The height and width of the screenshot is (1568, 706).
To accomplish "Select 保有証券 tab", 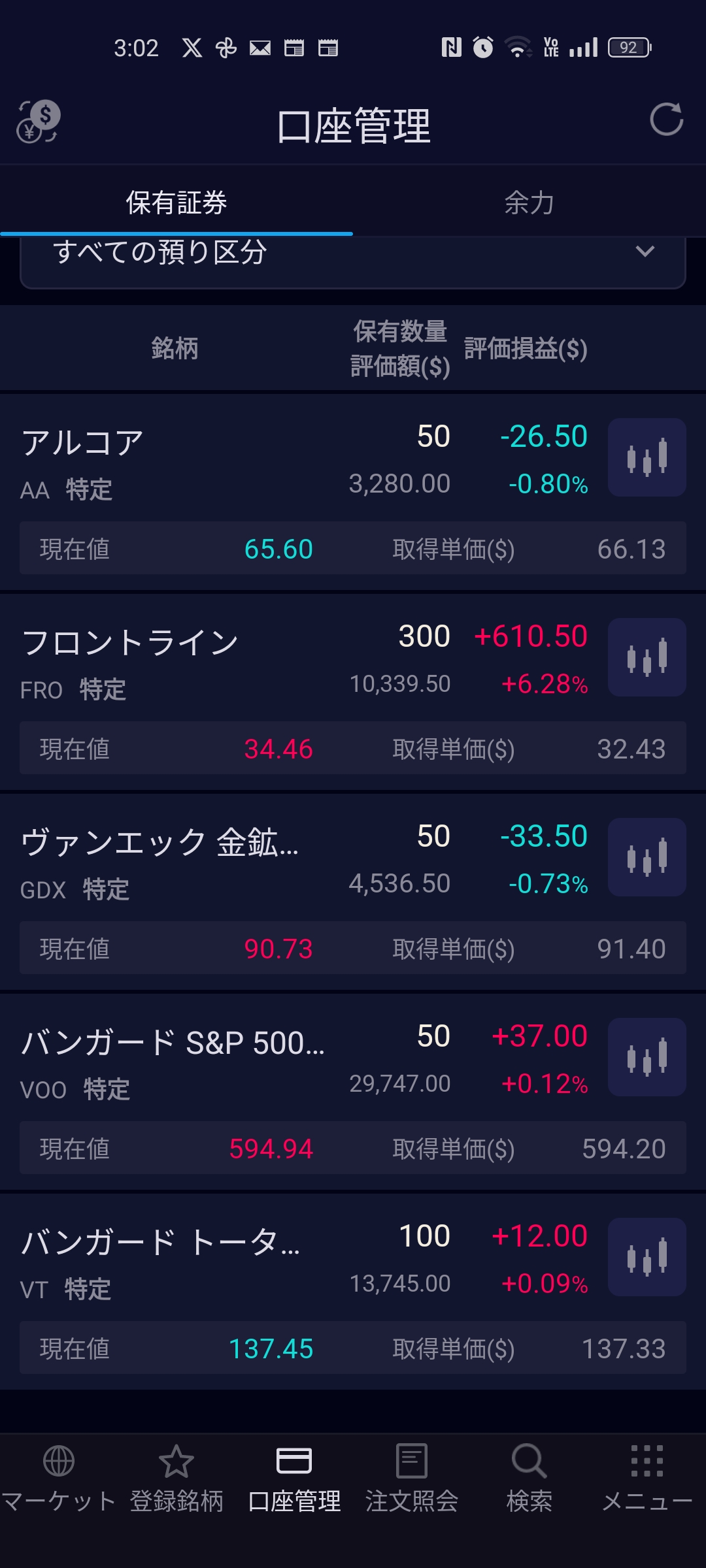I will coord(176,203).
